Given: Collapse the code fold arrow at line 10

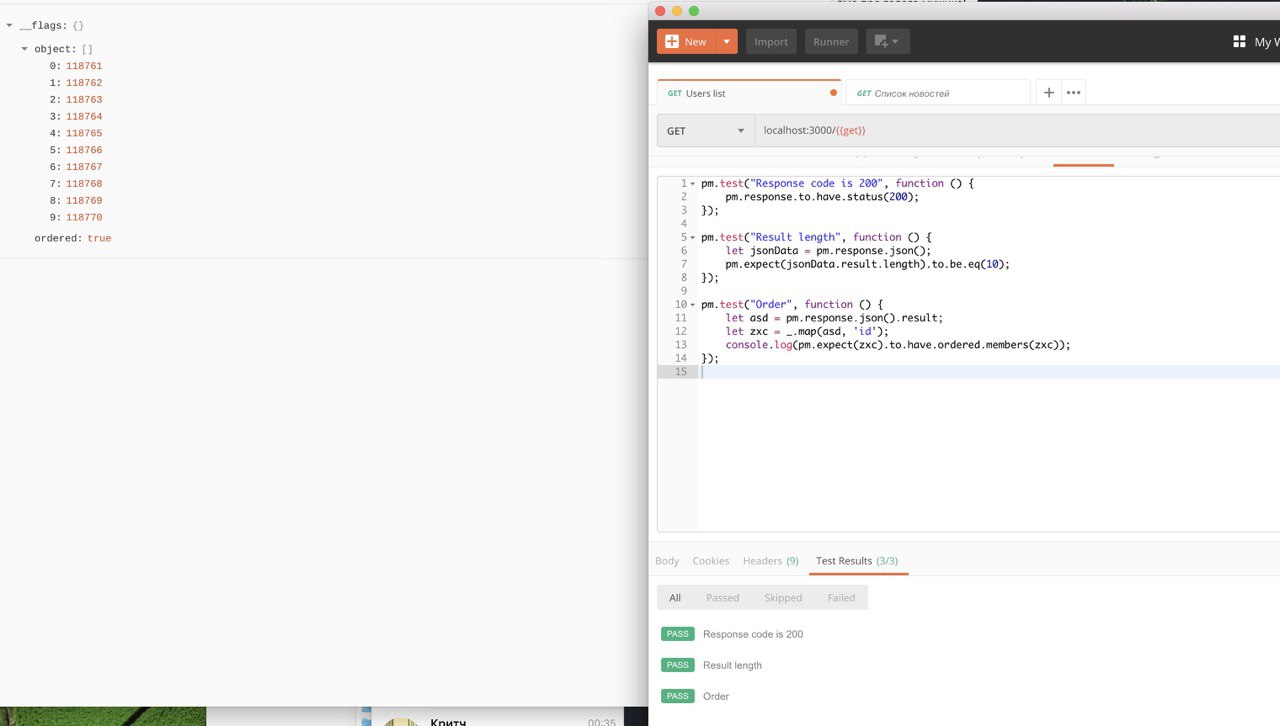Looking at the screenshot, I should 692,305.
